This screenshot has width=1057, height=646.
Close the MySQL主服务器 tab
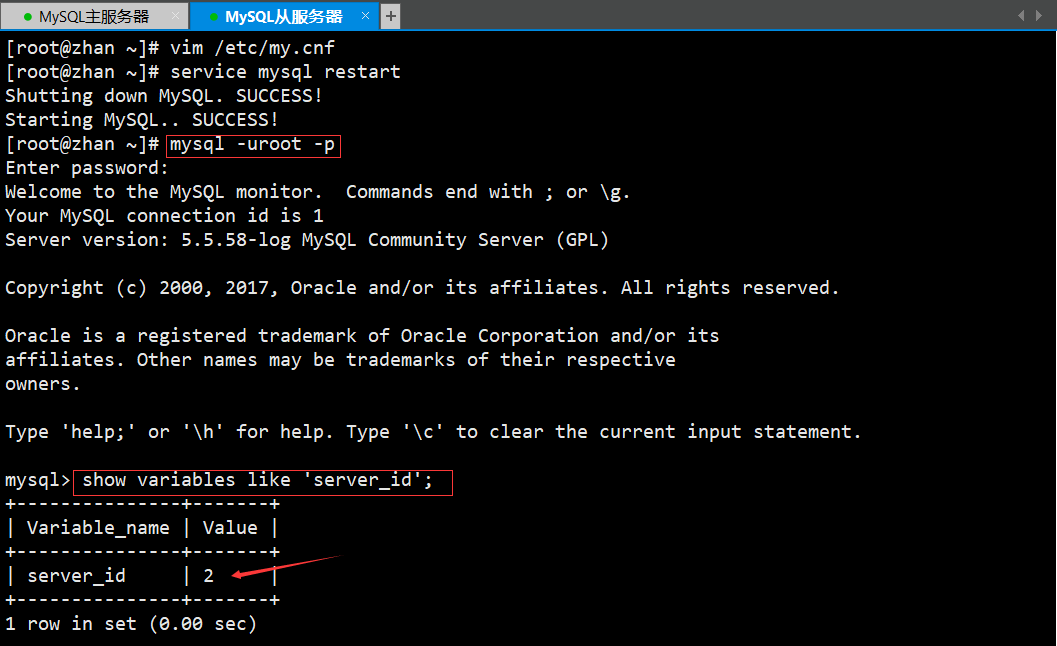pos(176,16)
